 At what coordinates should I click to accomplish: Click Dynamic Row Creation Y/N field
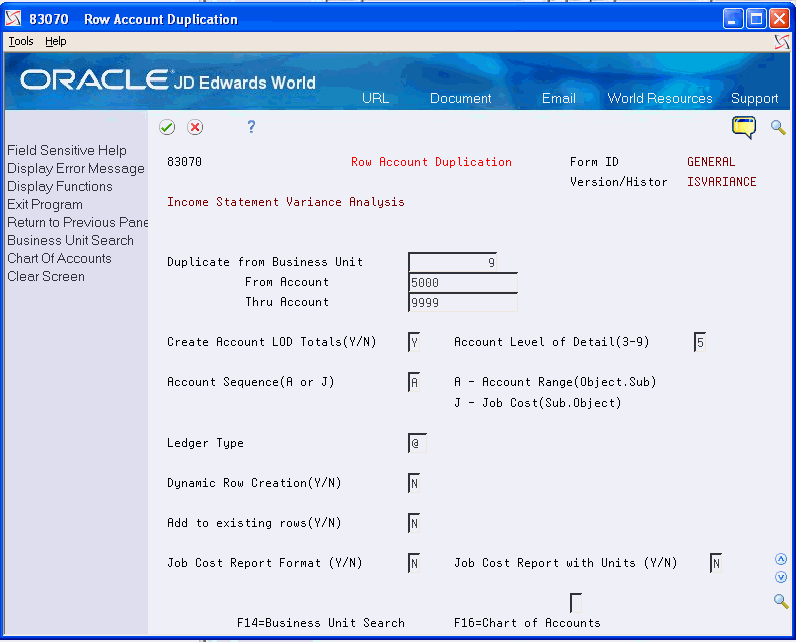[414, 483]
